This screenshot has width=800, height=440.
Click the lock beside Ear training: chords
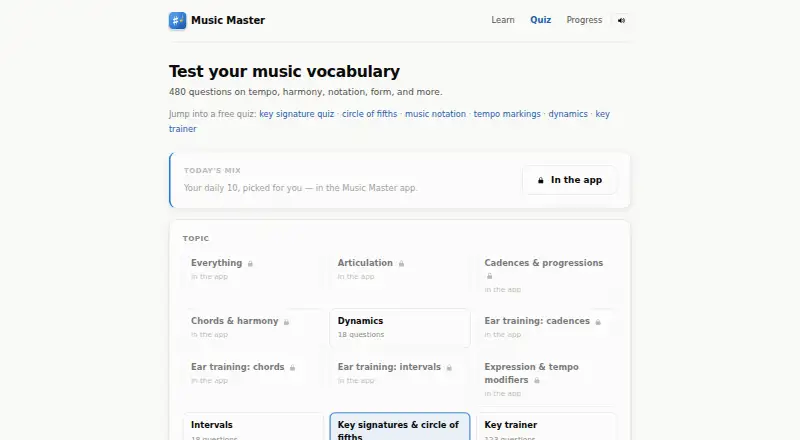point(292,368)
